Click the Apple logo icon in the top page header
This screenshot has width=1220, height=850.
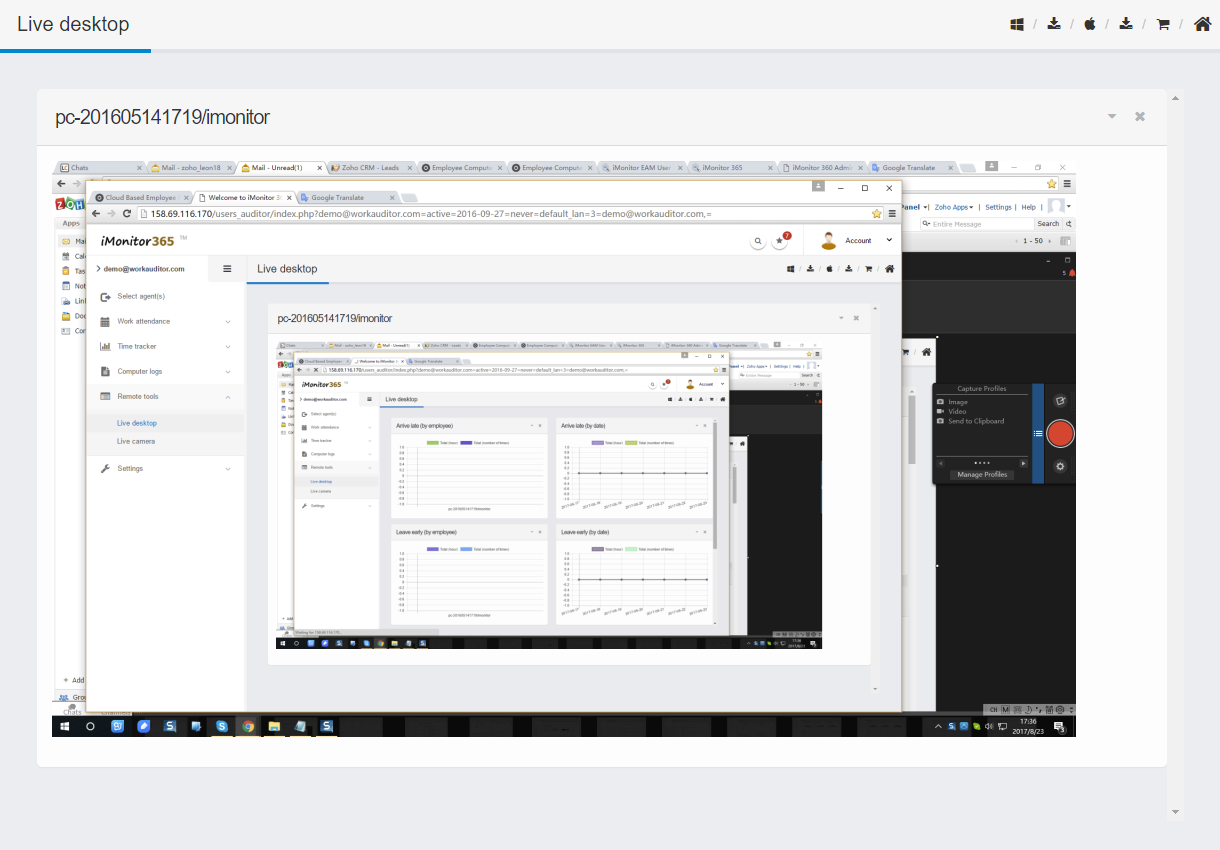click(1090, 24)
